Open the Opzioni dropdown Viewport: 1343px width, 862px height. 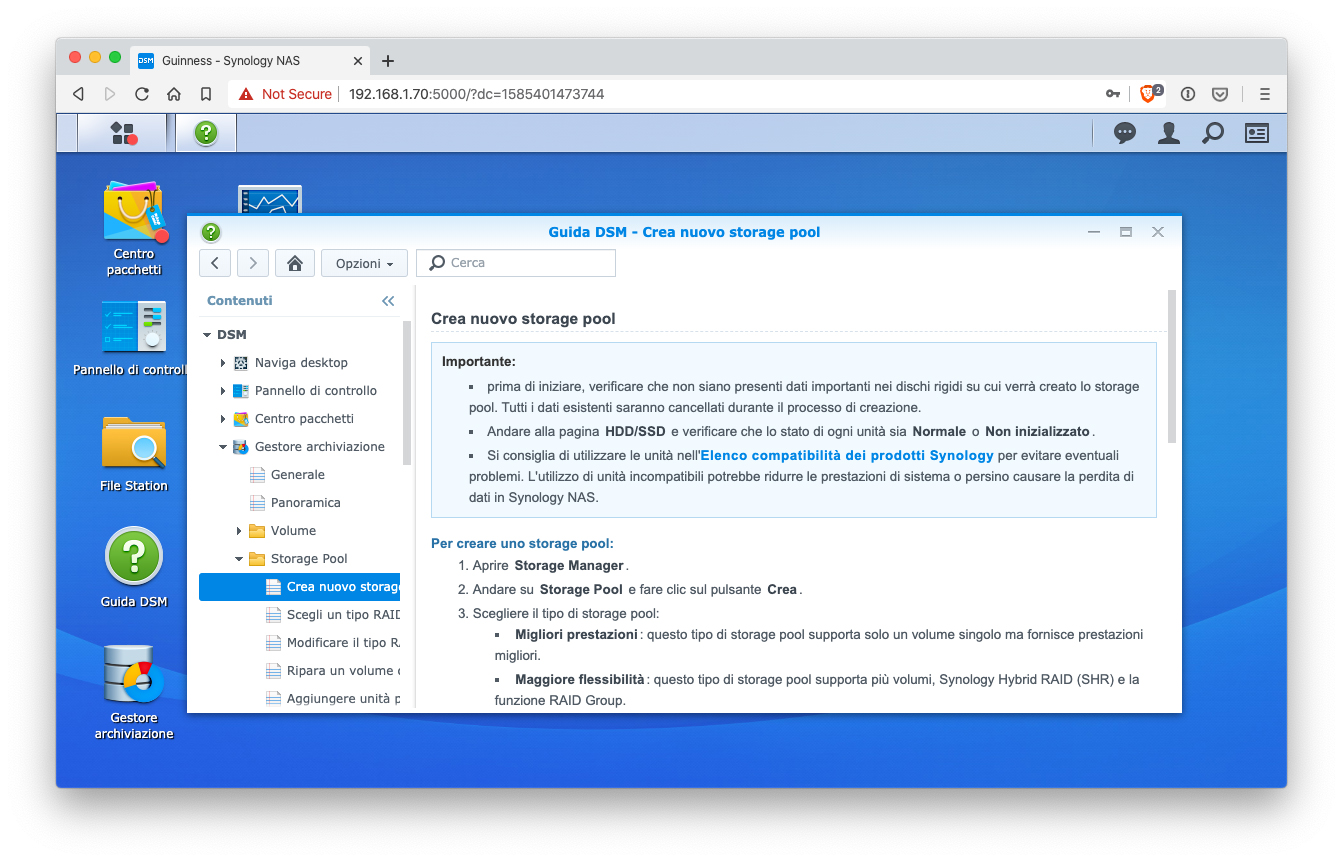[x=364, y=263]
